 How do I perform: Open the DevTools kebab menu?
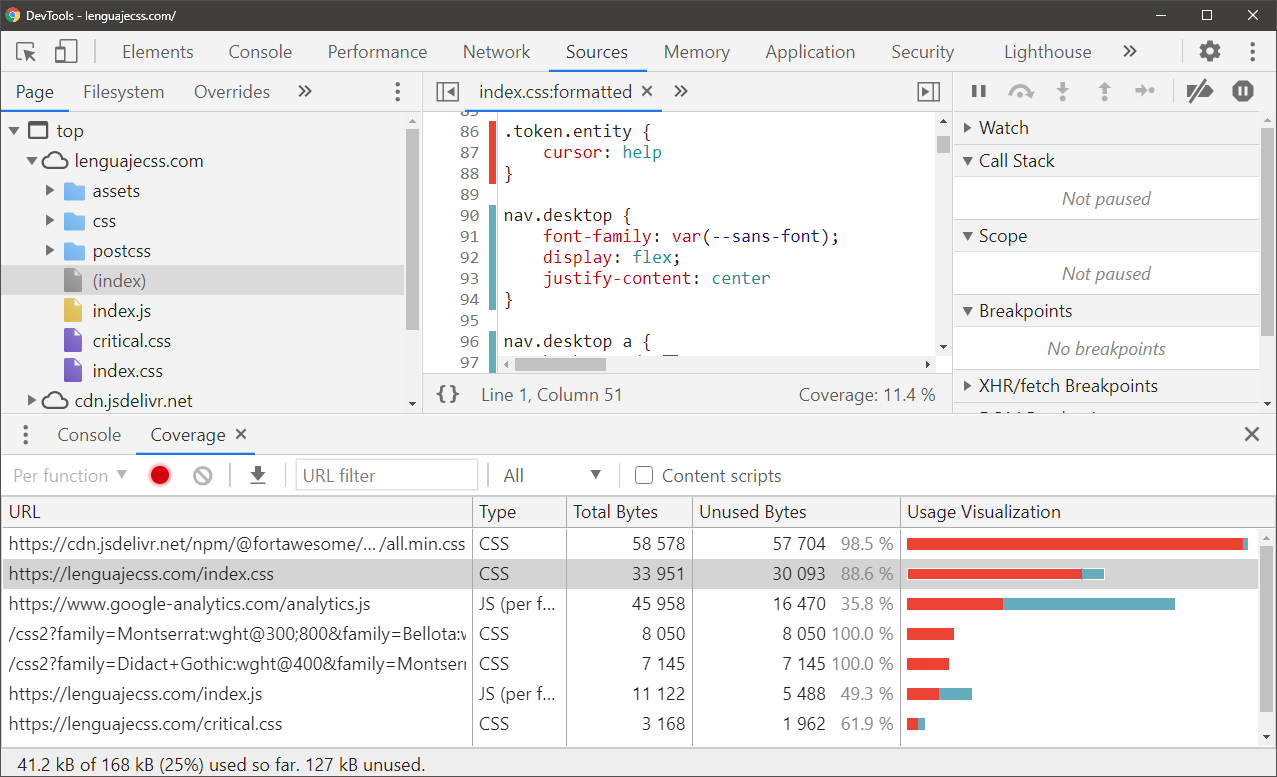1252,52
